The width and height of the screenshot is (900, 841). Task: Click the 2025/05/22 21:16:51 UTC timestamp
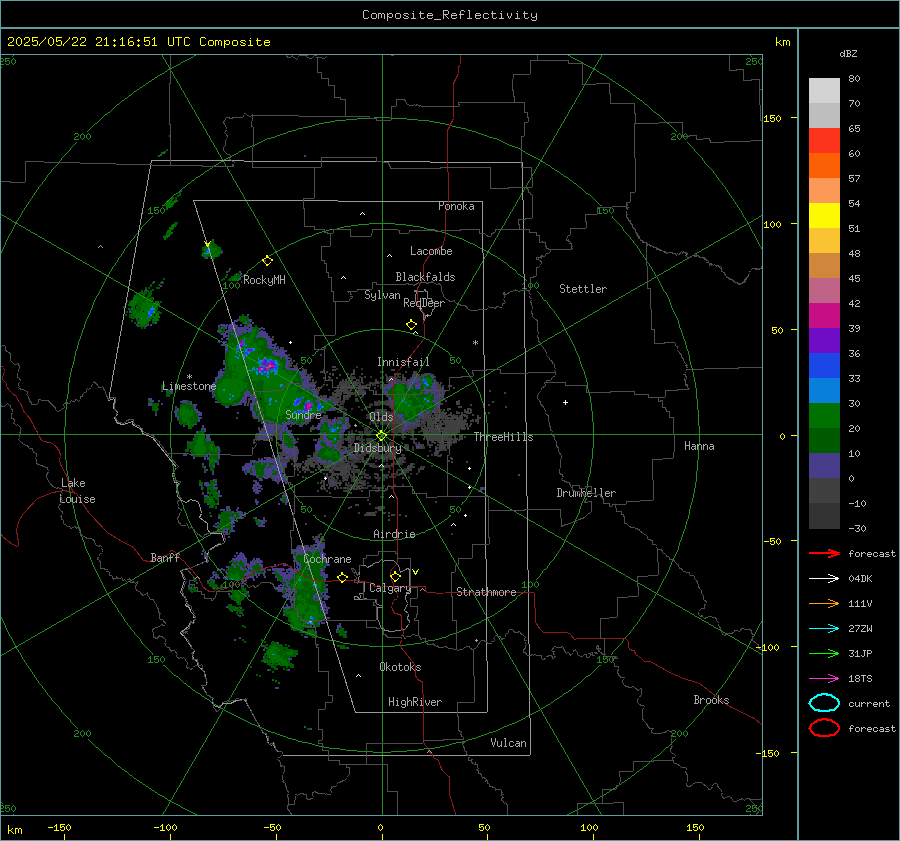pyautogui.click(x=138, y=42)
